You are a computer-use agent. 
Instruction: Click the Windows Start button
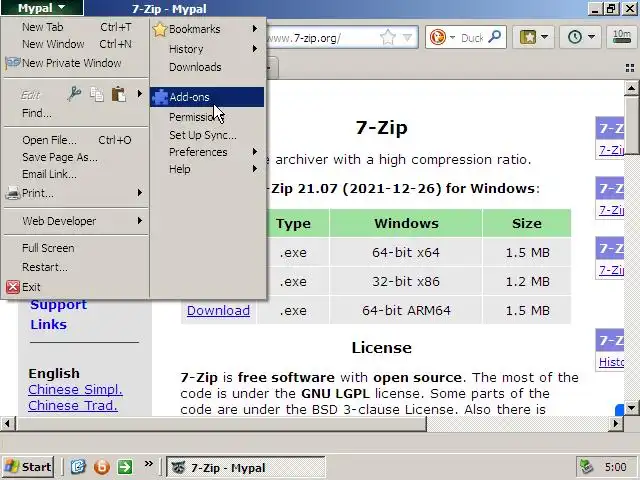28,467
